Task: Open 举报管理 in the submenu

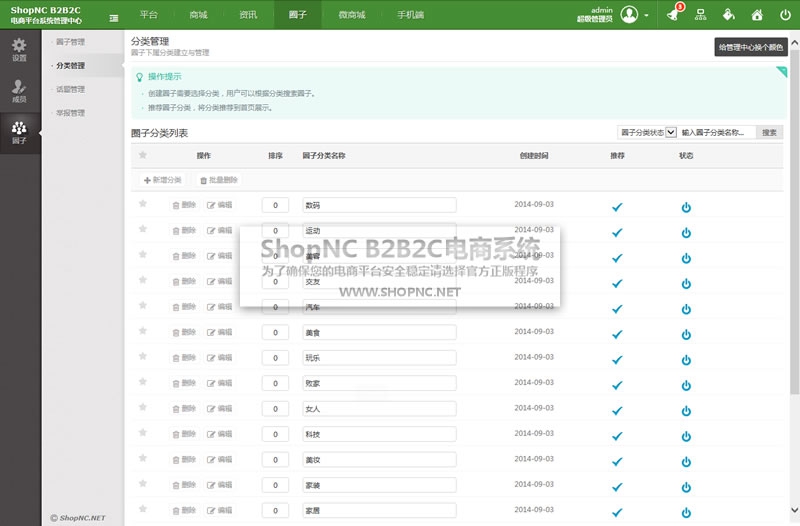Action: tap(70, 113)
